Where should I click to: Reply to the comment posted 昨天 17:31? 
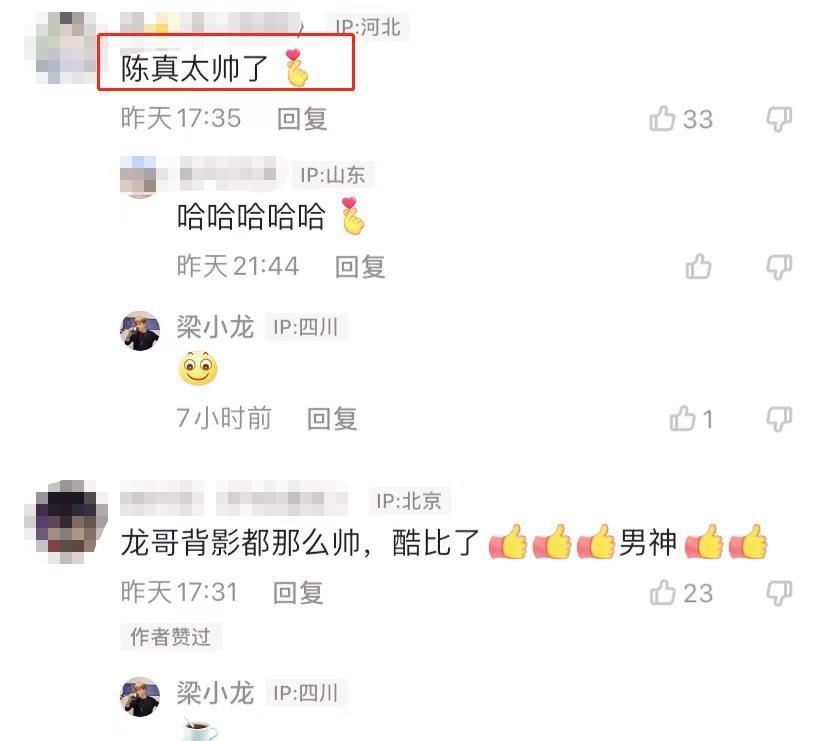pyautogui.click(x=298, y=593)
